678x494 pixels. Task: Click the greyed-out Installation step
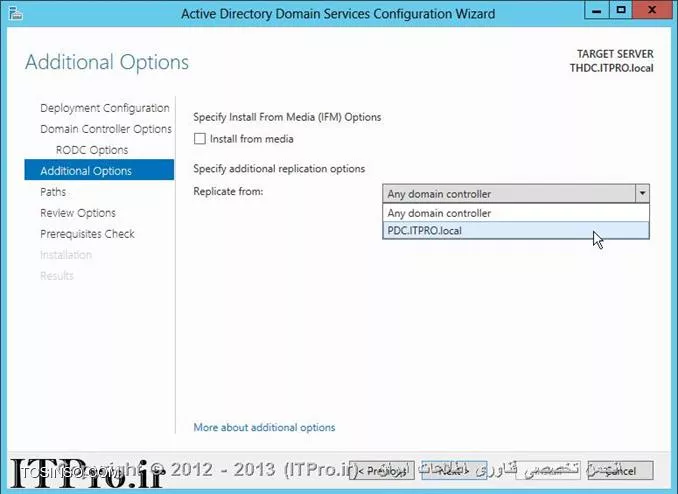coord(66,255)
